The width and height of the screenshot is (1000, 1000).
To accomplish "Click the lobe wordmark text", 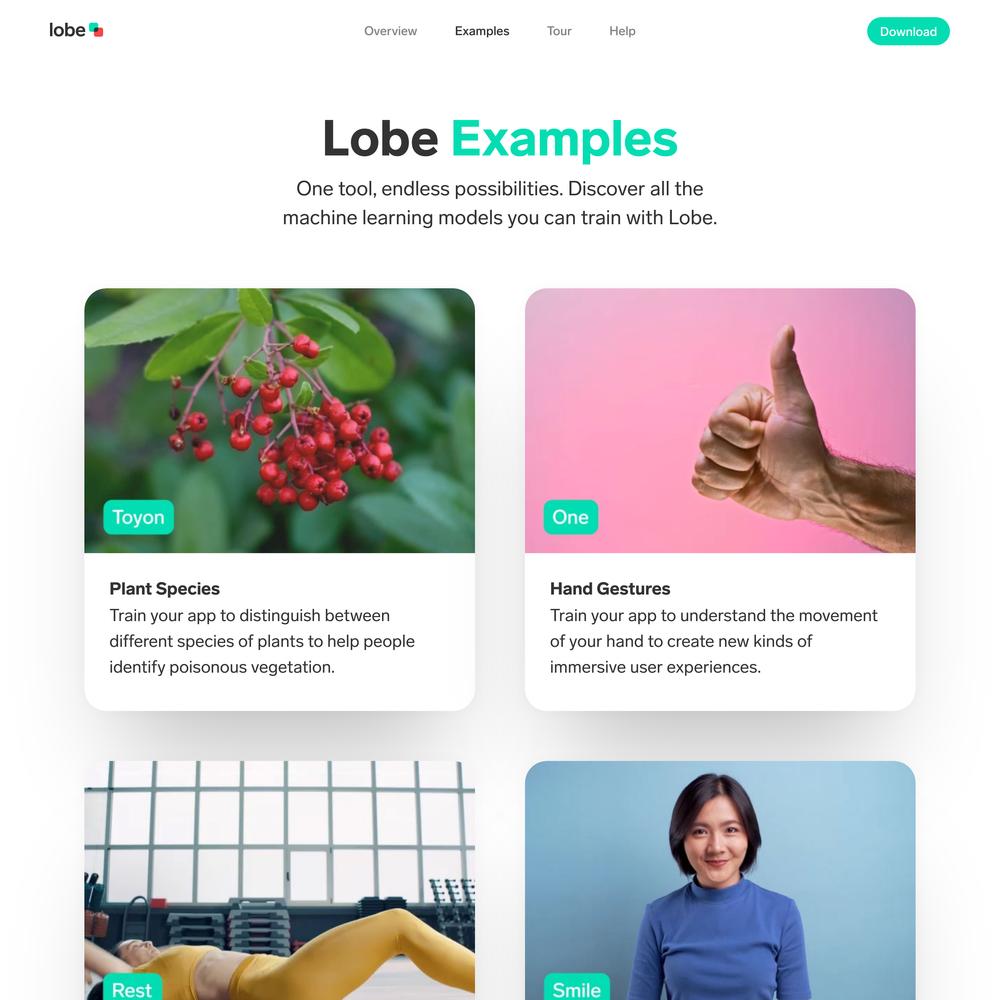I will coord(67,30).
